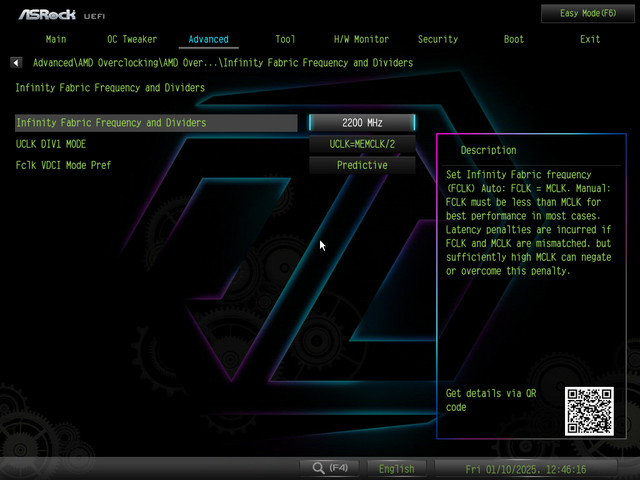Open the H/W Monitor tab

point(361,39)
